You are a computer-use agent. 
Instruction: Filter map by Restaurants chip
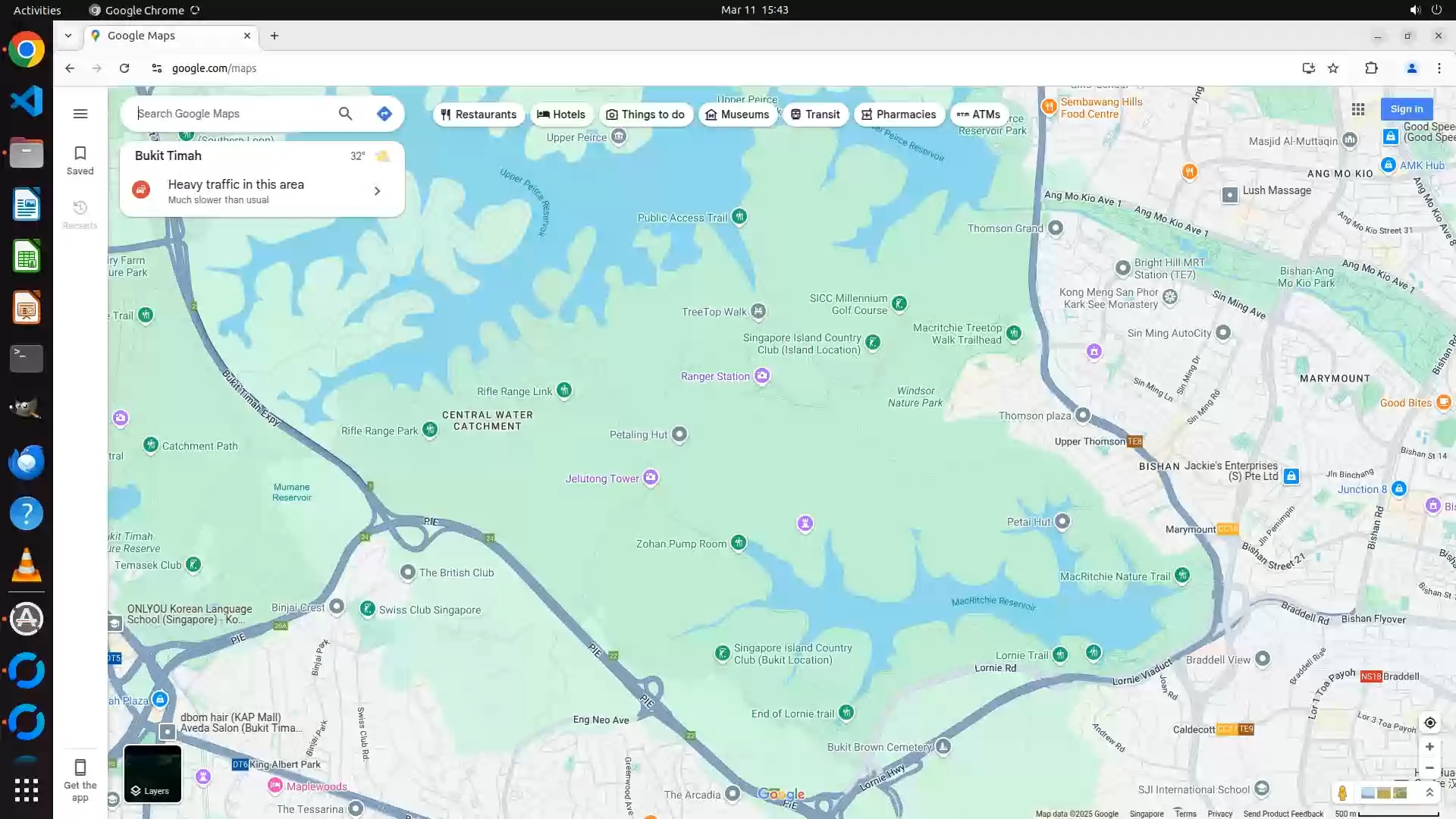[479, 115]
